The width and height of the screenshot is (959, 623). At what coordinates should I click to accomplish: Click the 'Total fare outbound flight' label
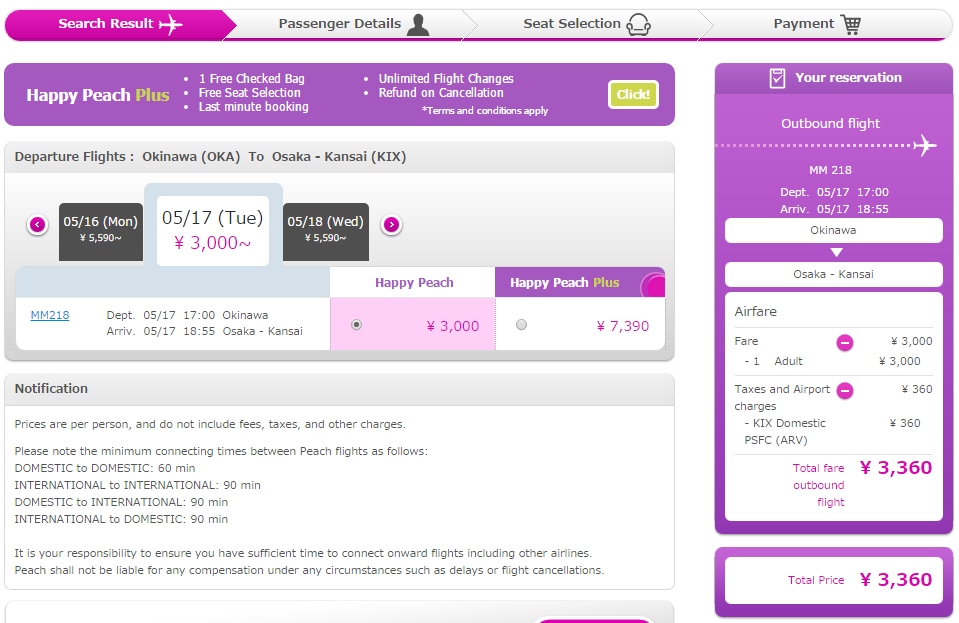(x=818, y=485)
